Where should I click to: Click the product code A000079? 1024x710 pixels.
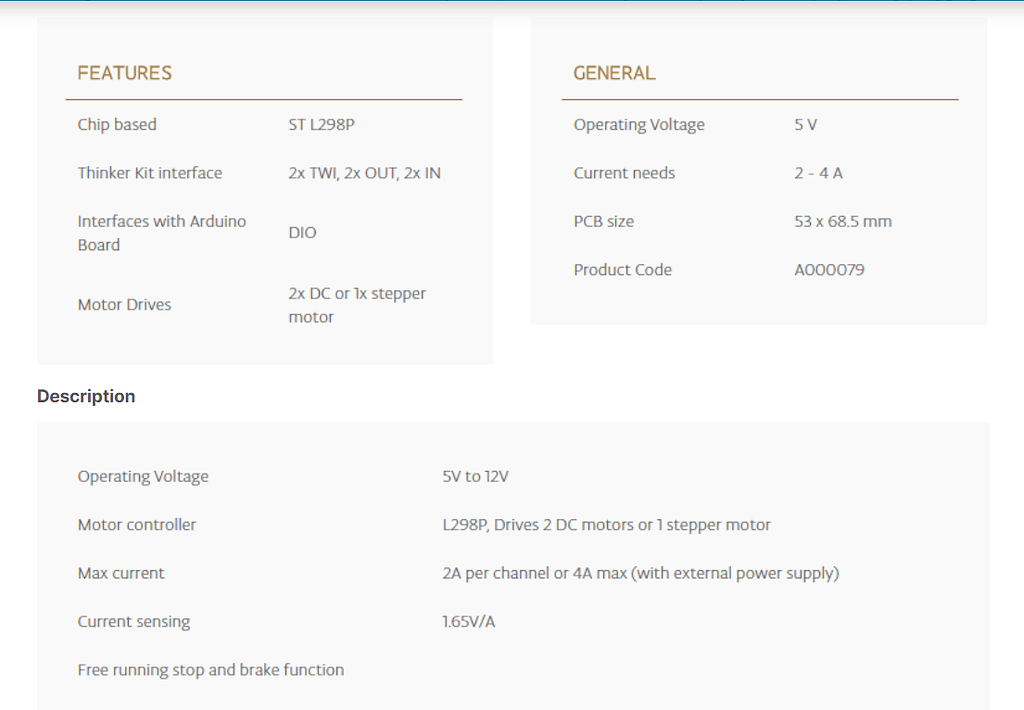pyautogui.click(x=829, y=270)
